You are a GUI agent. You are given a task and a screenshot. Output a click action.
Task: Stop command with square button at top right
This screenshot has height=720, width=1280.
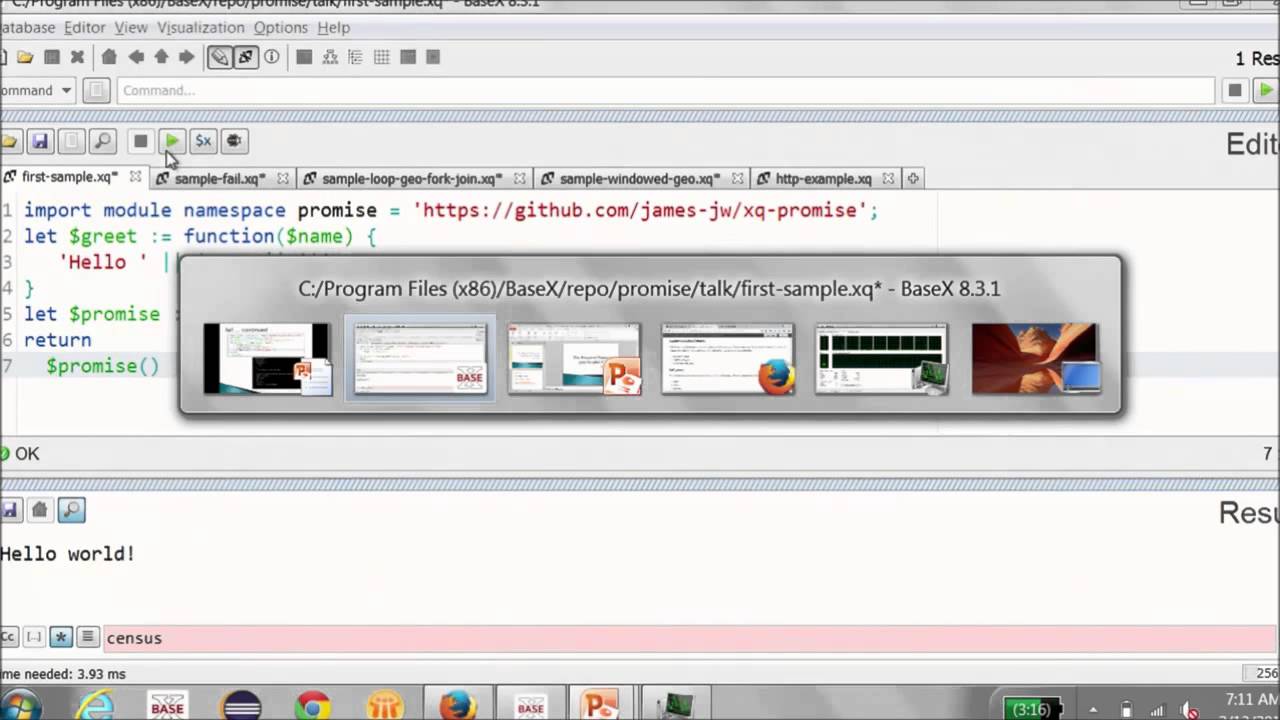click(x=1235, y=90)
